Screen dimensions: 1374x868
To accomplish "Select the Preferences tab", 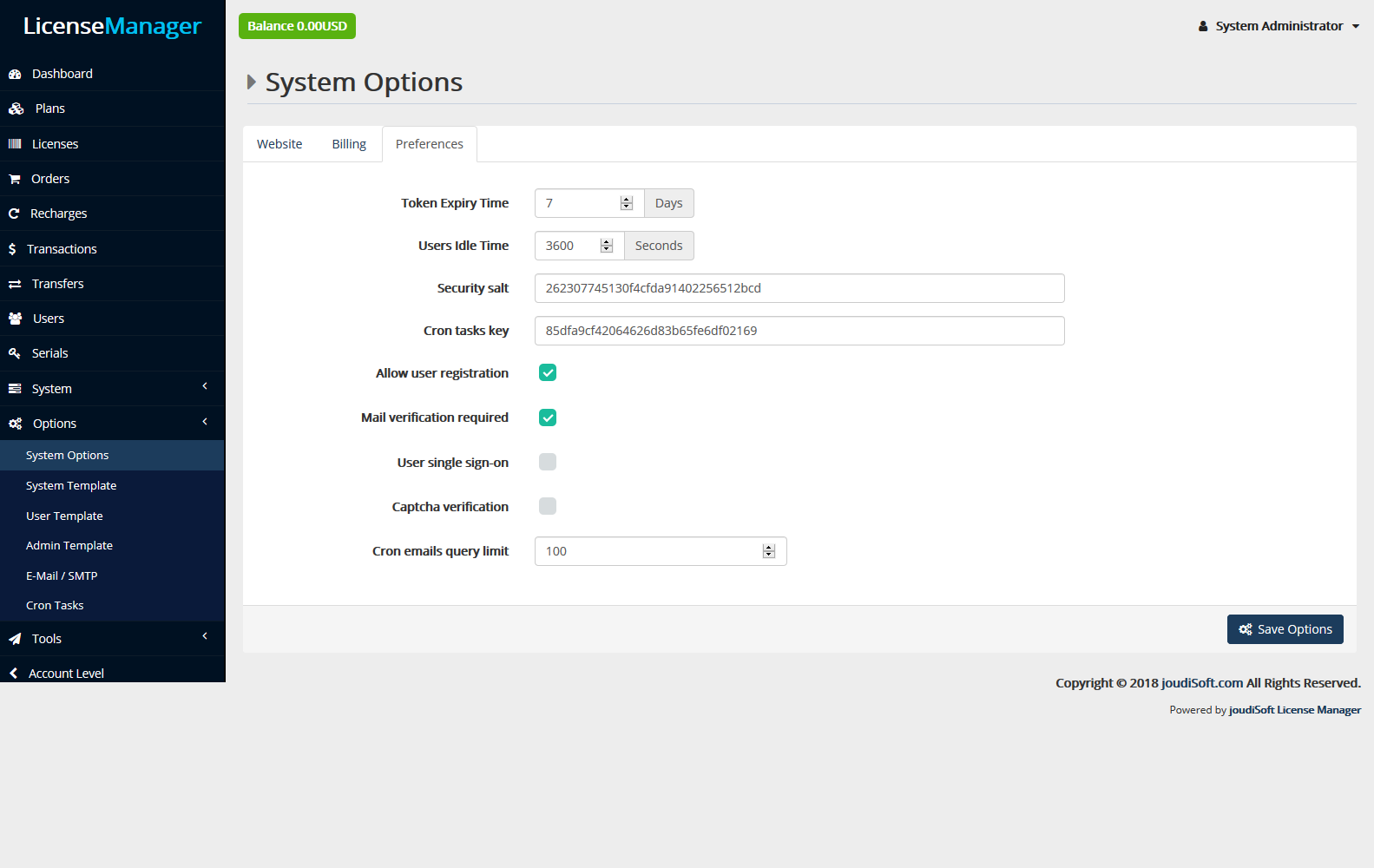I will click(x=430, y=144).
